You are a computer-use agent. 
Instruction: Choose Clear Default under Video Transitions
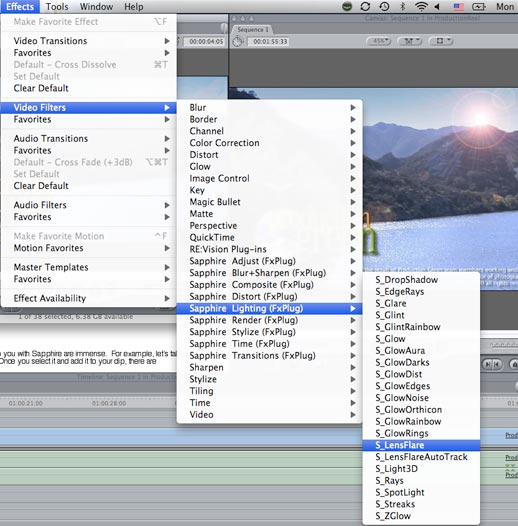click(x=89, y=88)
